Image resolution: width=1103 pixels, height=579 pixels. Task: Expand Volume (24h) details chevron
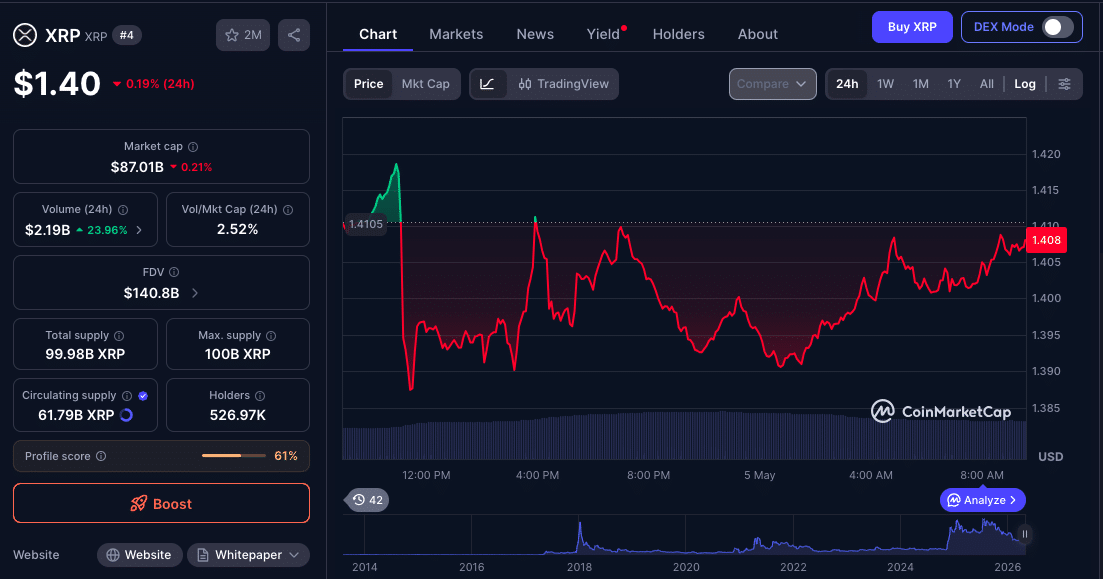point(139,230)
